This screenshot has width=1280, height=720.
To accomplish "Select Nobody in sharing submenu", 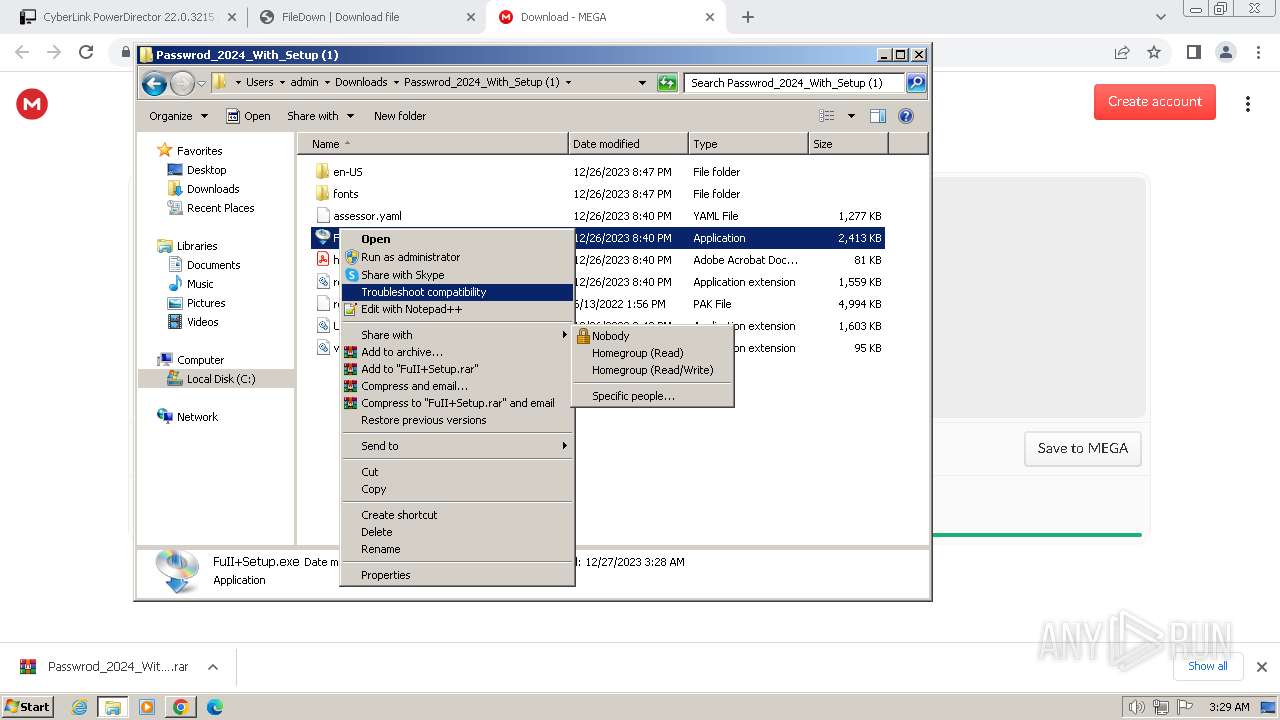I will (653, 336).
